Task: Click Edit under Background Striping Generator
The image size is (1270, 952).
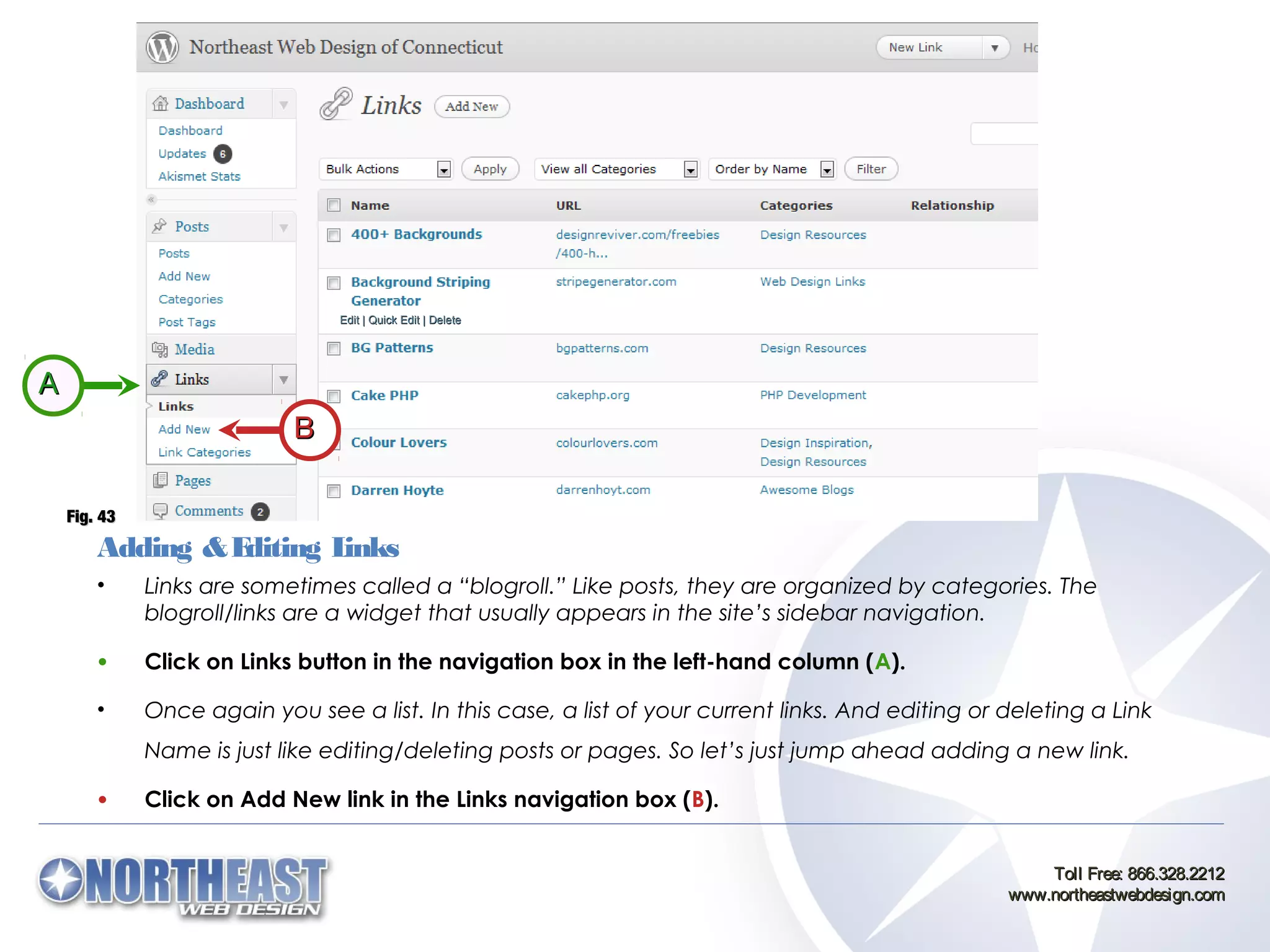Action: click(349, 320)
